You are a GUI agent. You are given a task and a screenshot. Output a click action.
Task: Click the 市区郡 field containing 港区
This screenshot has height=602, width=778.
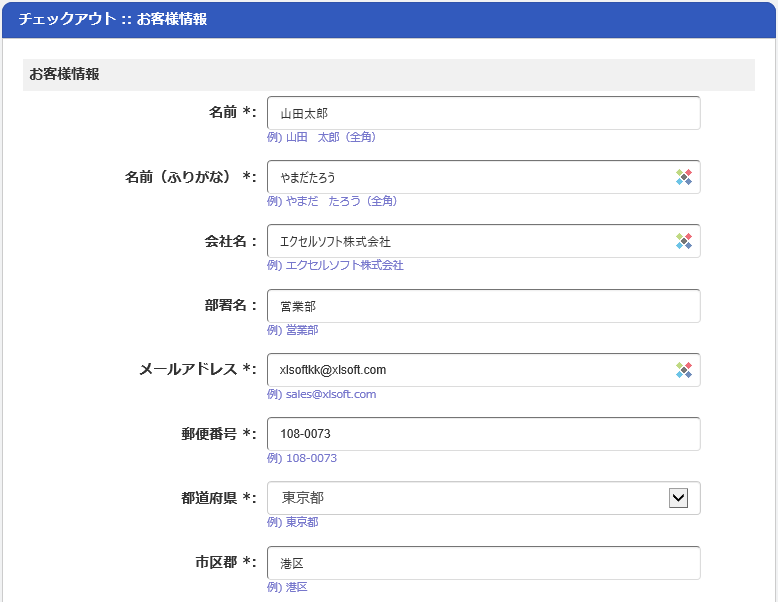484,563
